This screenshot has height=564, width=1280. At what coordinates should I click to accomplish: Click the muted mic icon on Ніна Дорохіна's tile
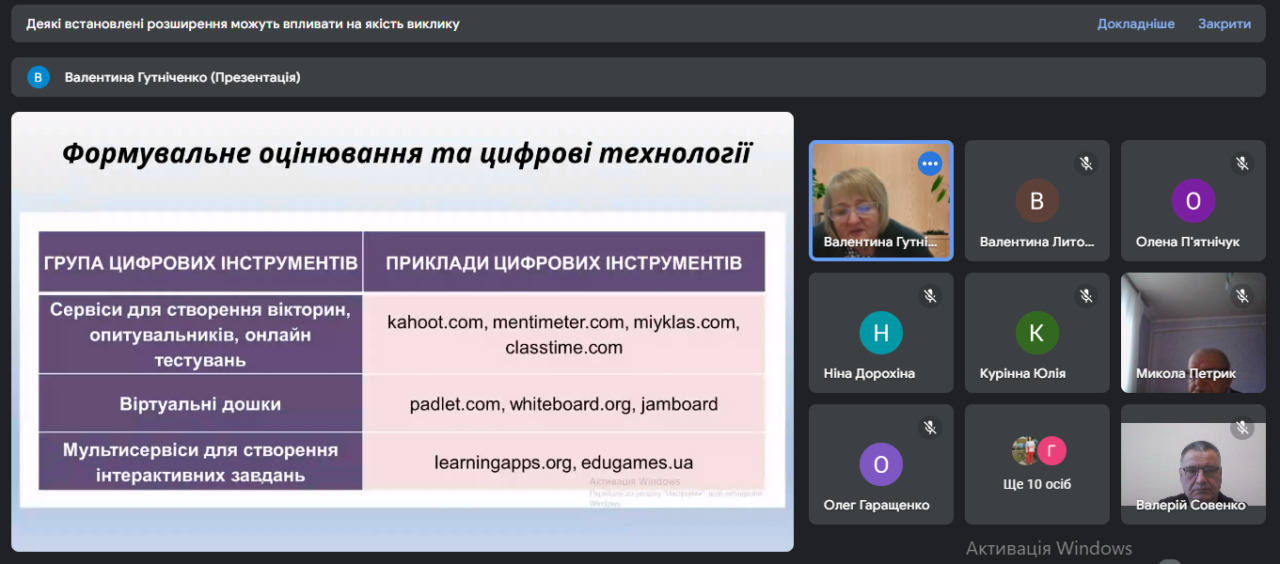[930, 295]
